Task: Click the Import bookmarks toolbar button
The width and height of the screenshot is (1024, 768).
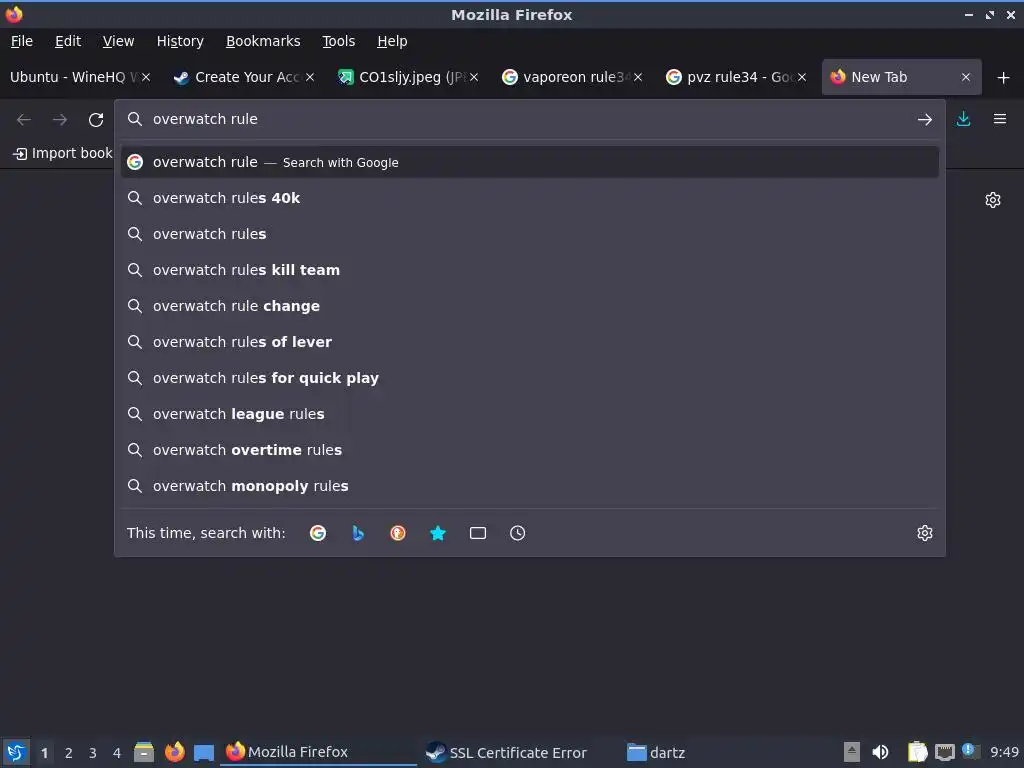Action: point(63,153)
